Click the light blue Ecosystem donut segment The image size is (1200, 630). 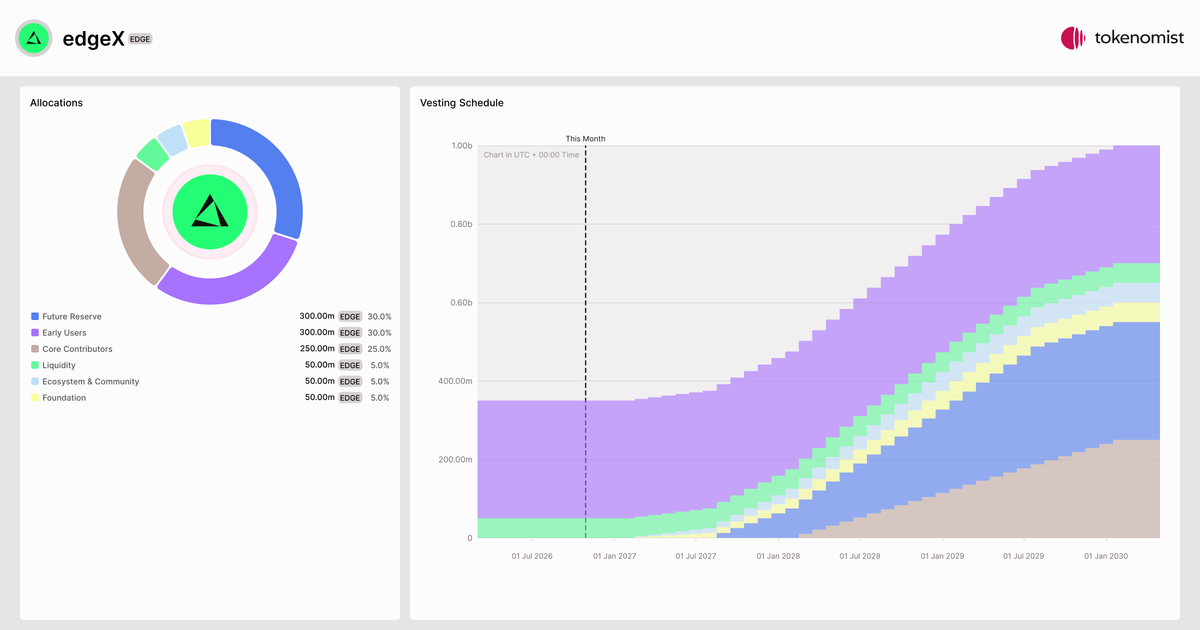172,138
